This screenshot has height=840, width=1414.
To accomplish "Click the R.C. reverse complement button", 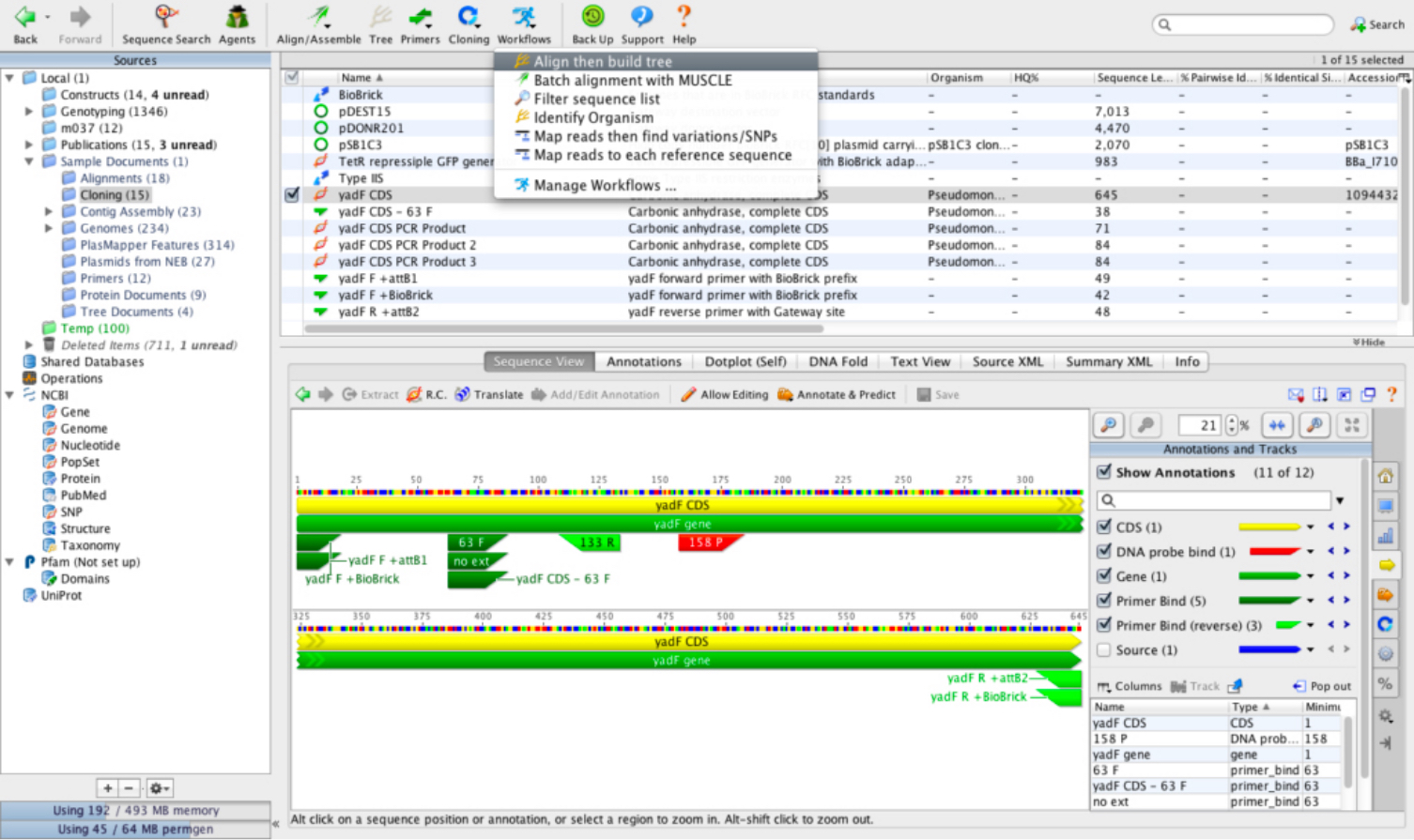I will (x=426, y=395).
